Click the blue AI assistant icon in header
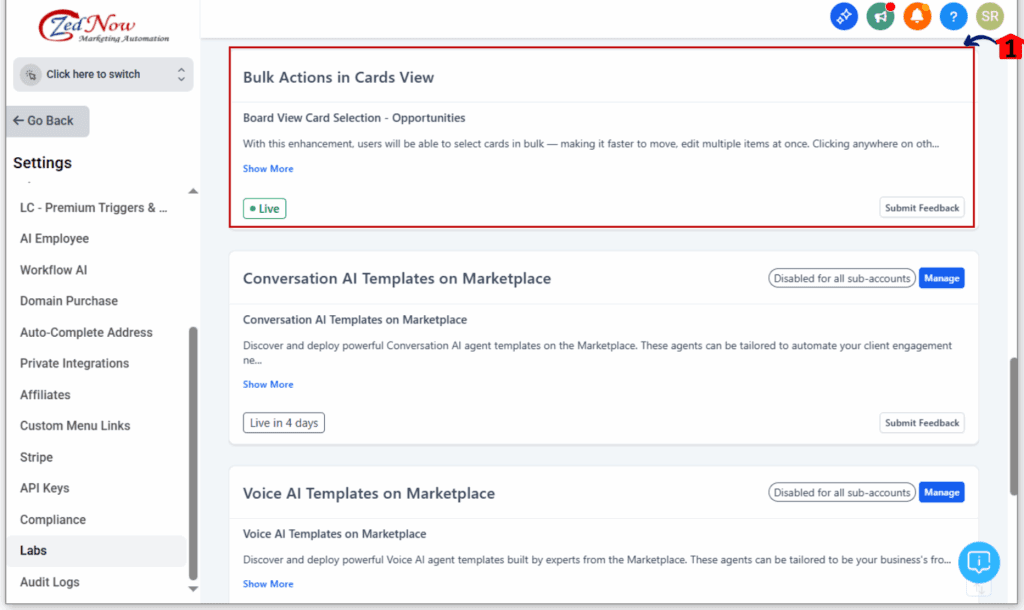This screenshot has width=1024, height=610. [x=844, y=16]
